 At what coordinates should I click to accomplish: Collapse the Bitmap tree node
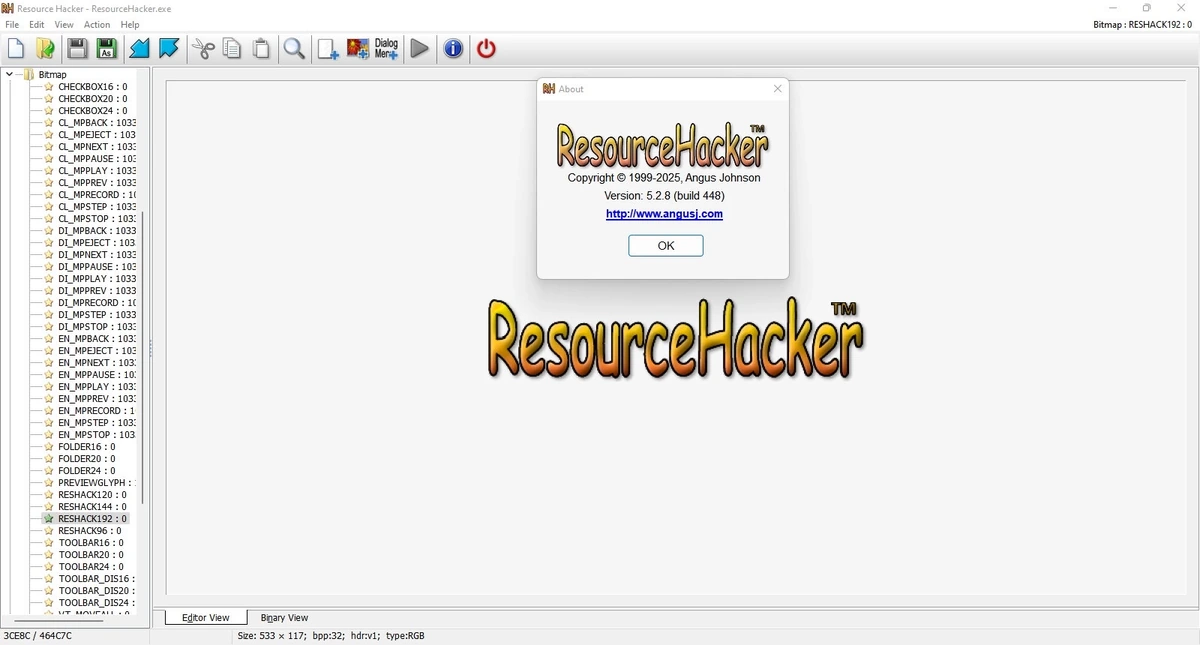pyautogui.click(x=10, y=75)
